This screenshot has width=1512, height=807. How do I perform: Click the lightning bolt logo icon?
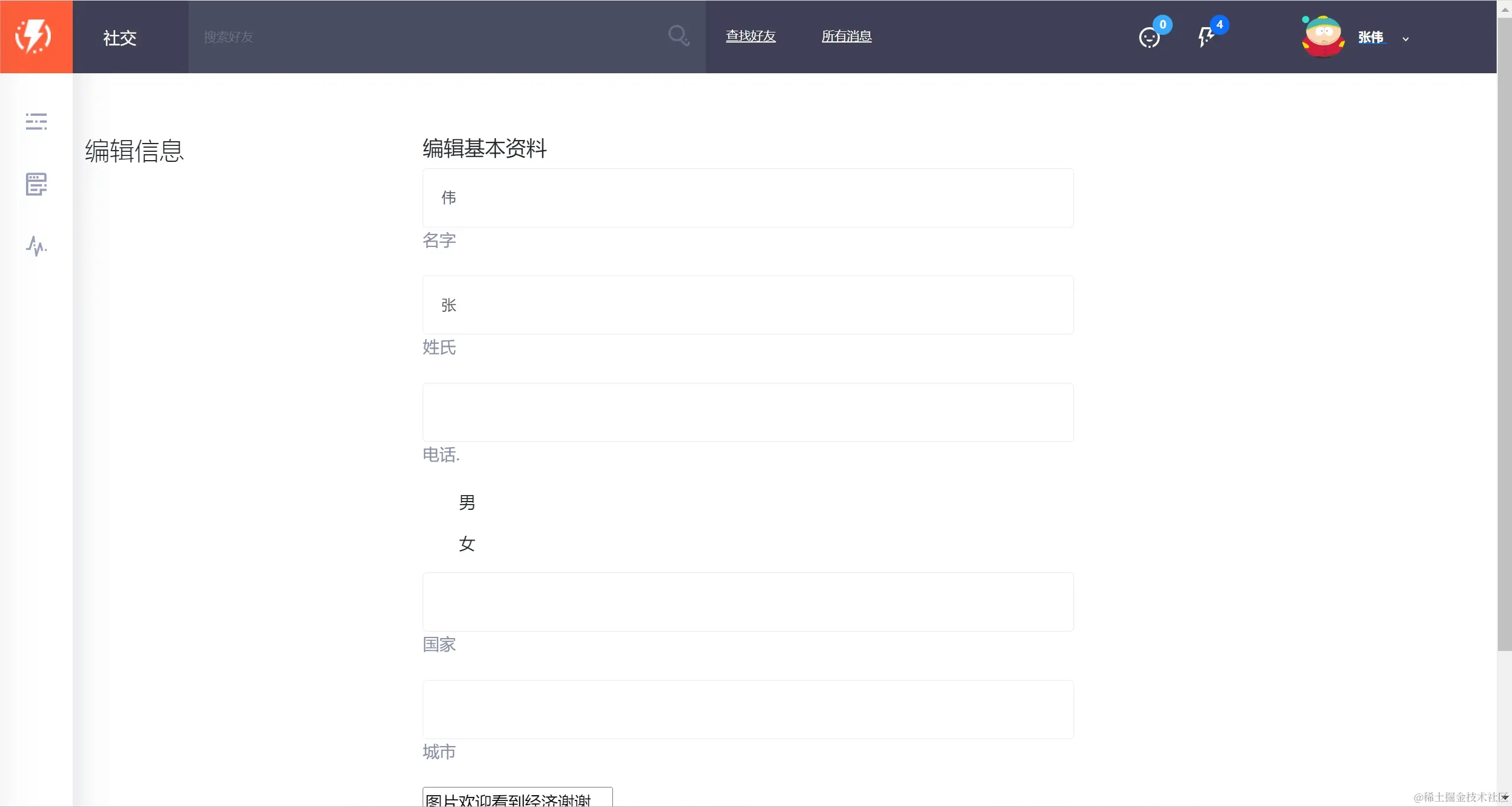click(x=34, y=37)
